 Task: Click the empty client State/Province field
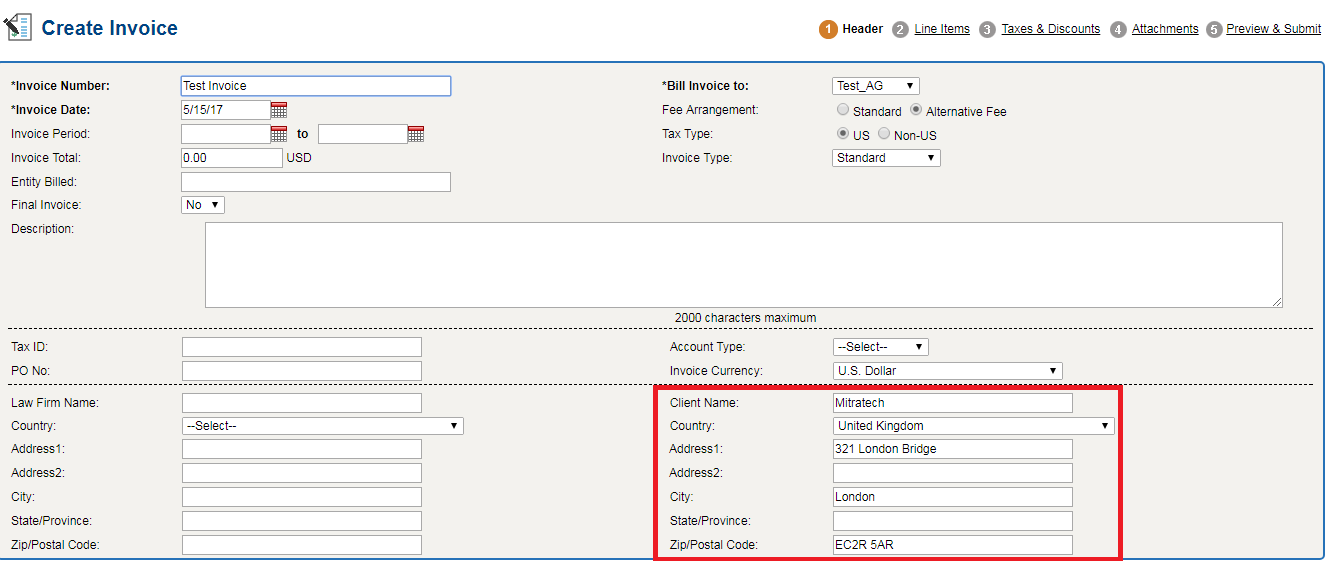[x=953, y=521]
